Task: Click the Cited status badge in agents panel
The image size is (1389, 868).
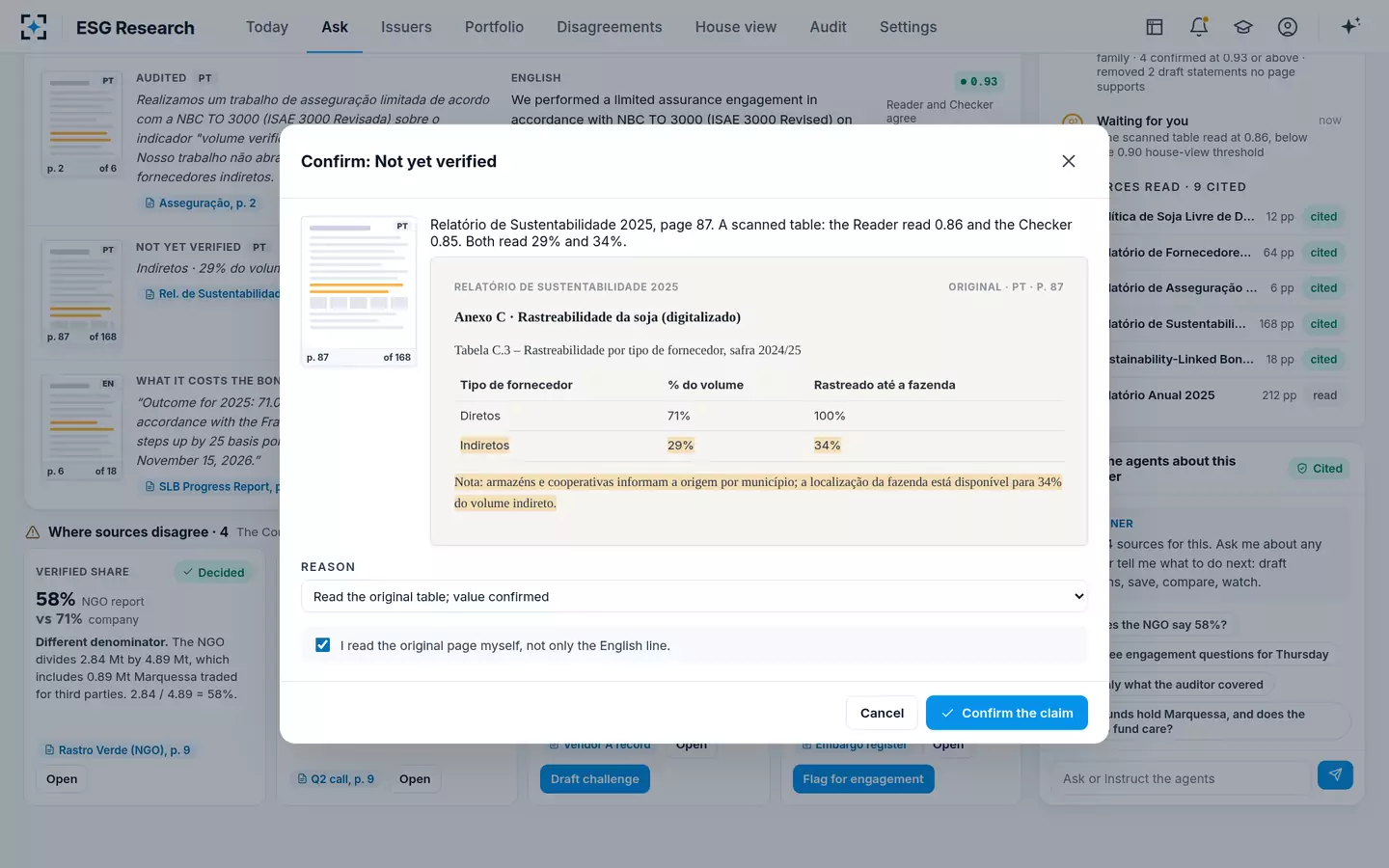Action: click(1320, 469)
